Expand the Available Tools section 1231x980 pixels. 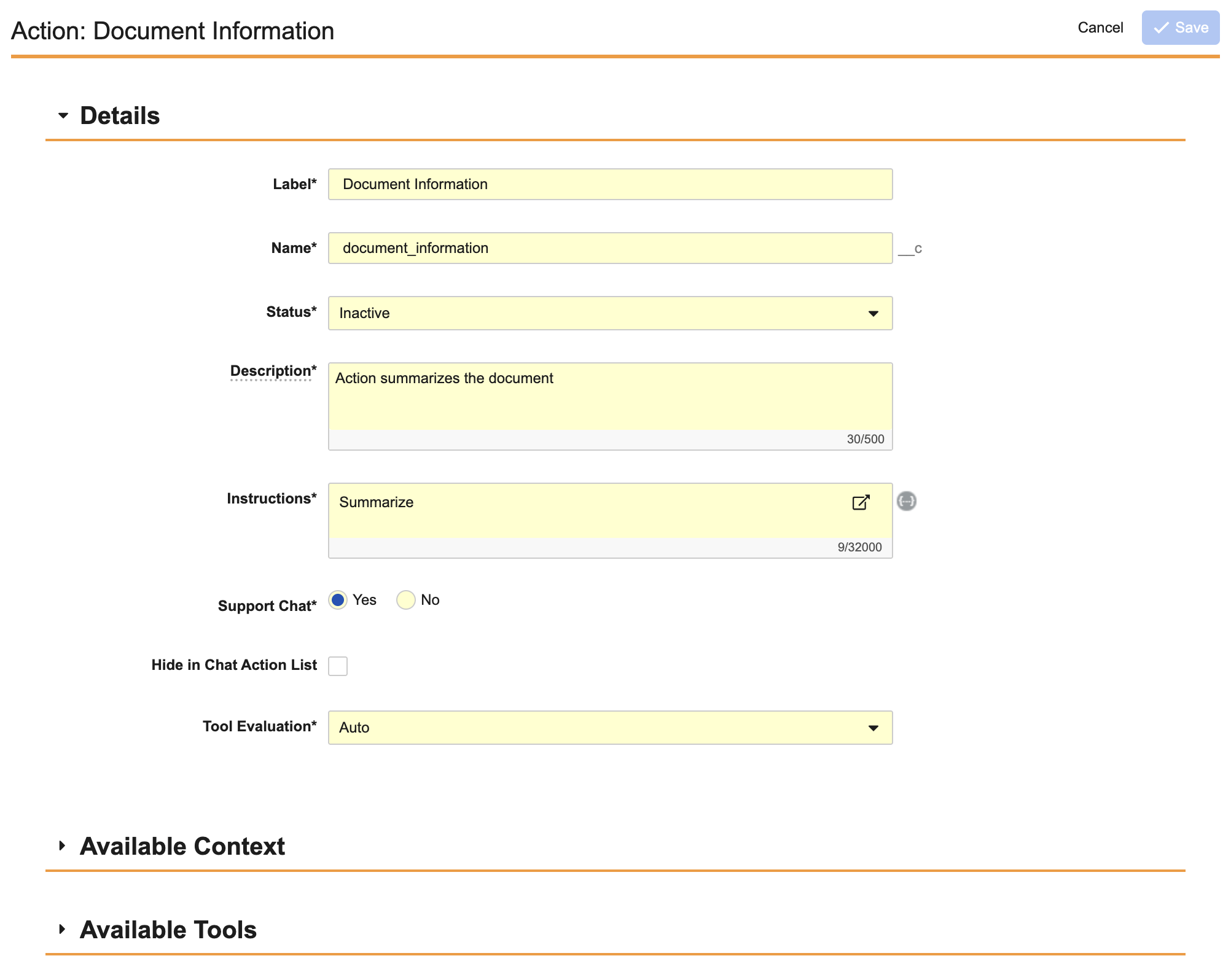[x=168, y=930]
